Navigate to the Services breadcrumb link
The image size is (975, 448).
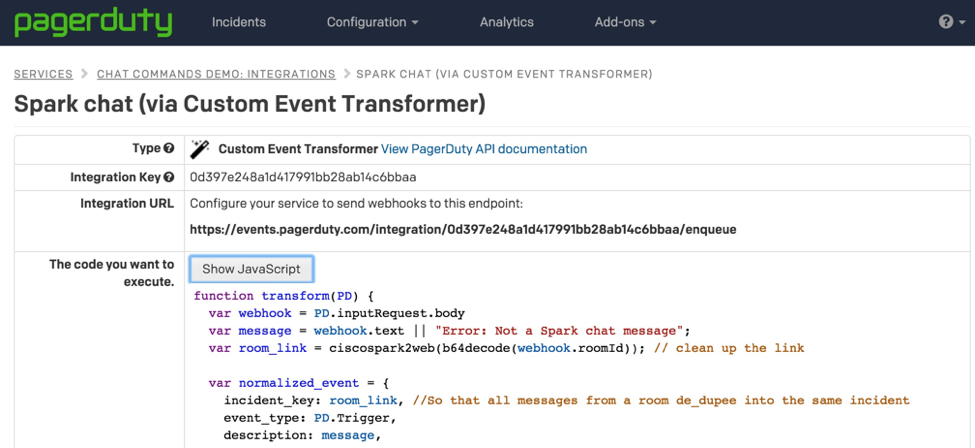(43, 74)
